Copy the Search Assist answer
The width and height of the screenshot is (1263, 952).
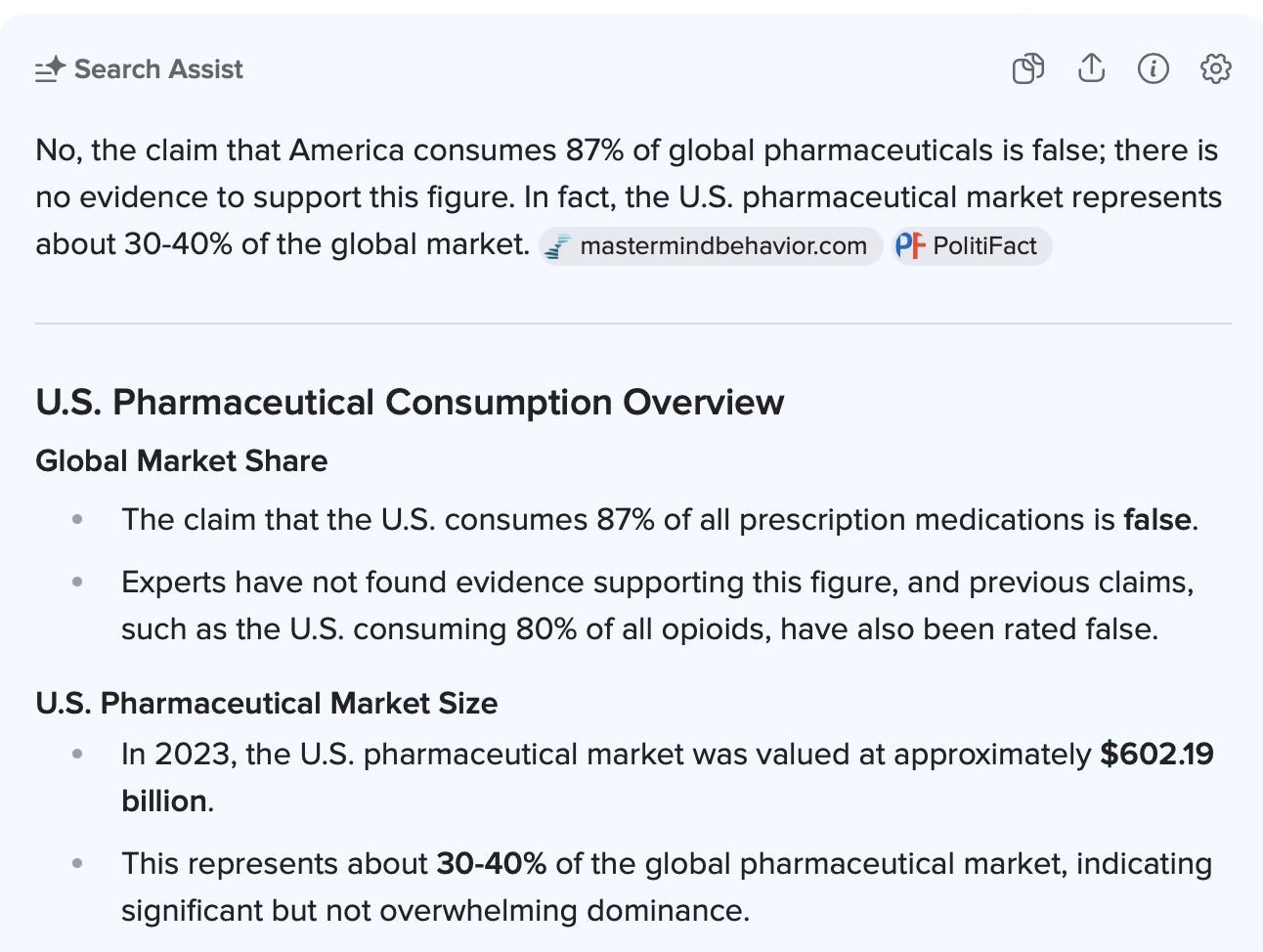pos(1027,69)
